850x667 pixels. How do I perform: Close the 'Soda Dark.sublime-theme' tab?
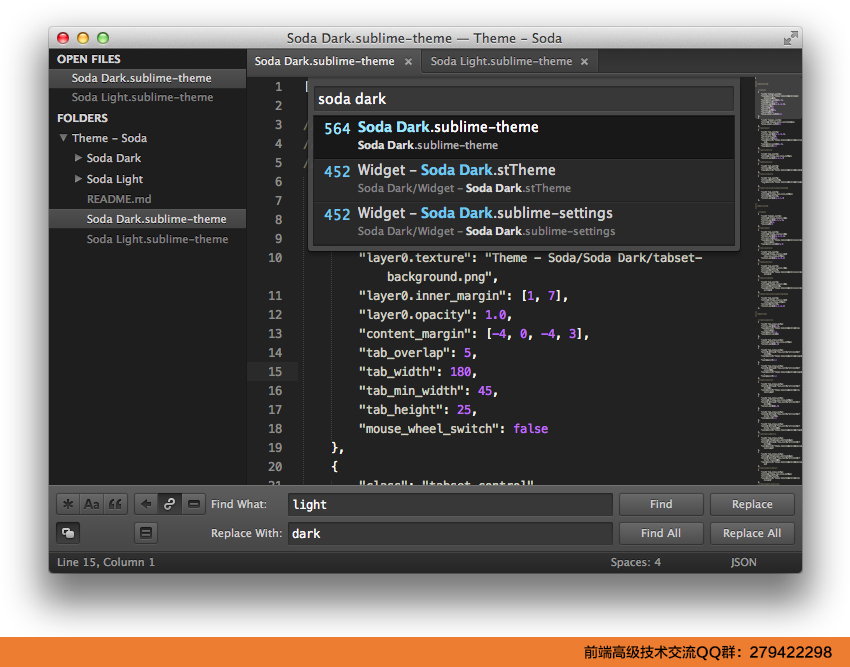409,61
